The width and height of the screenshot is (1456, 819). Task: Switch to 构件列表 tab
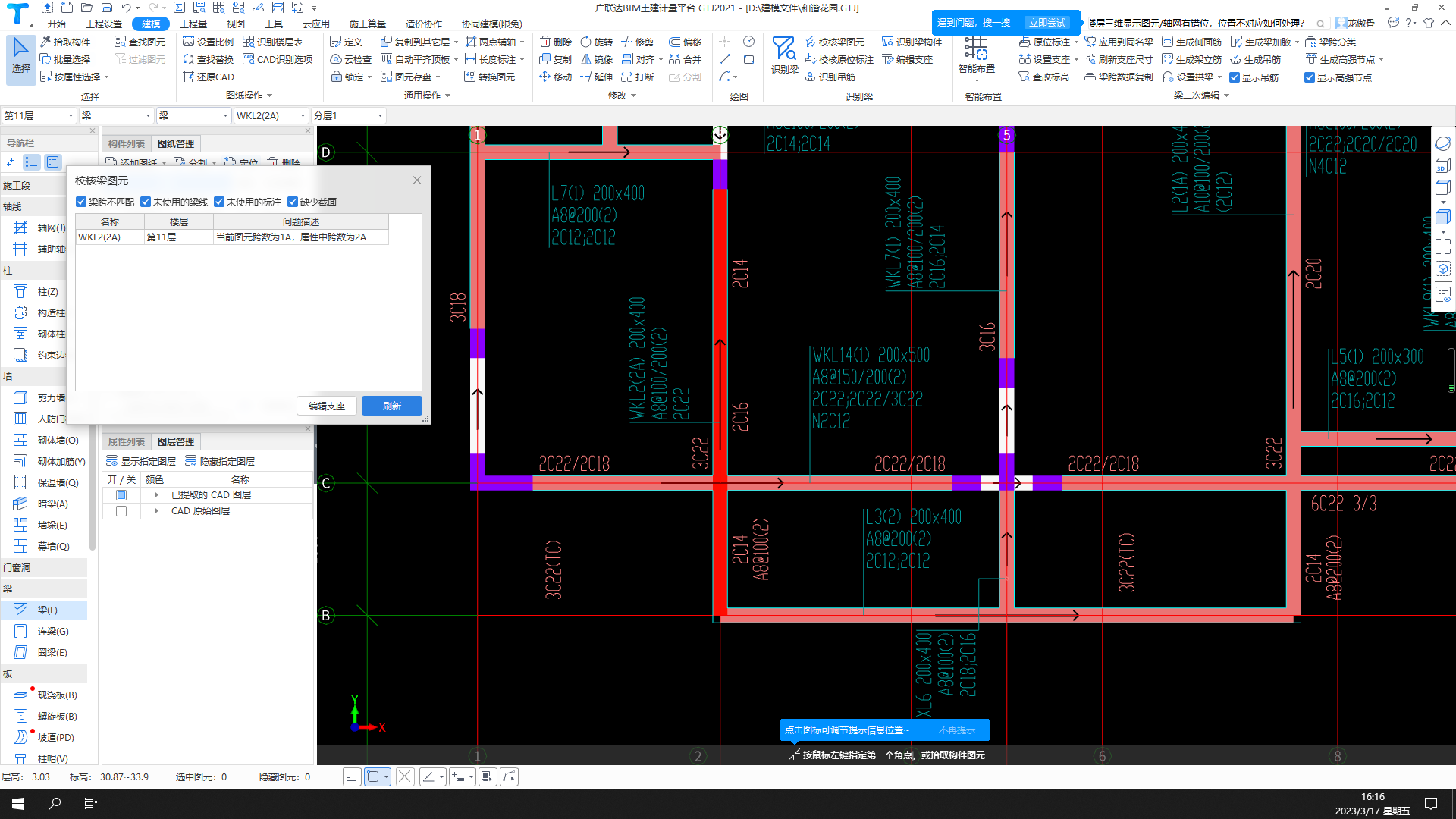click(x=126, y=143)
